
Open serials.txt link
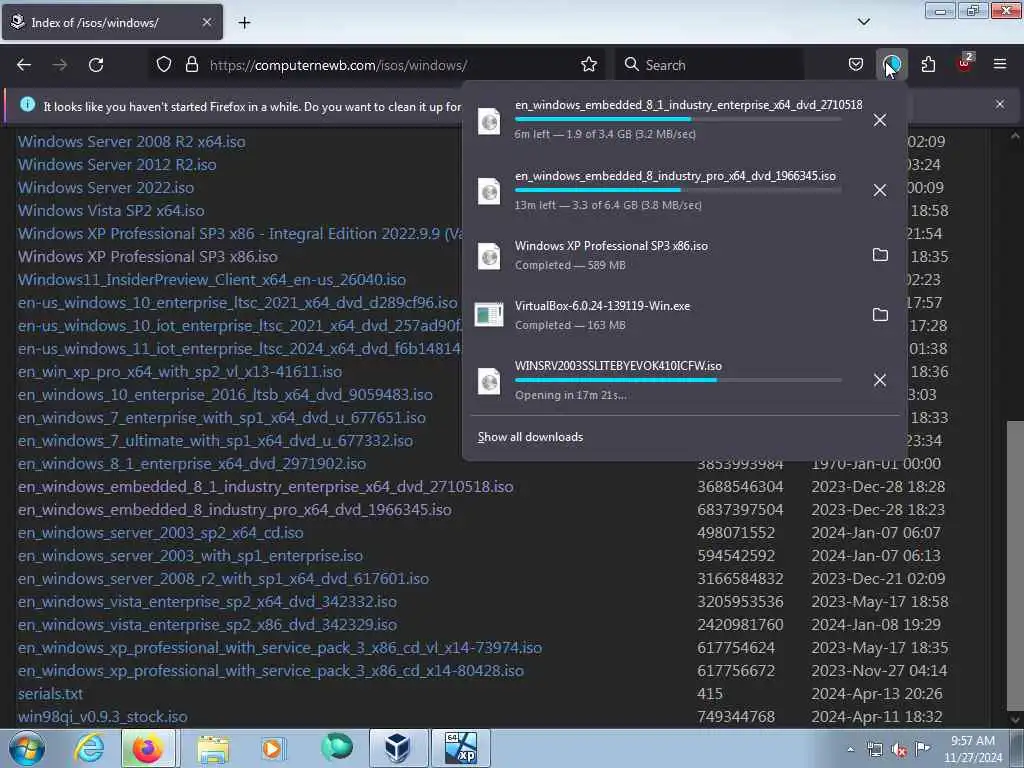pyautogui.click(x=50, y=694)
